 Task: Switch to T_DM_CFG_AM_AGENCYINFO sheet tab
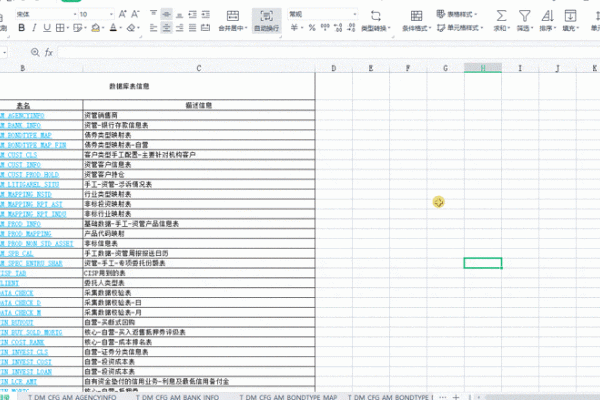click(x=72, y=397)
